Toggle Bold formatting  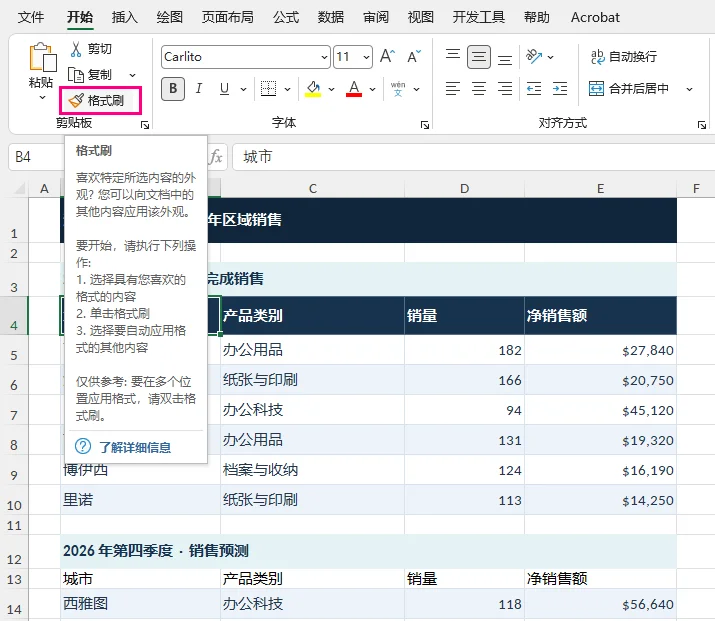173,88
